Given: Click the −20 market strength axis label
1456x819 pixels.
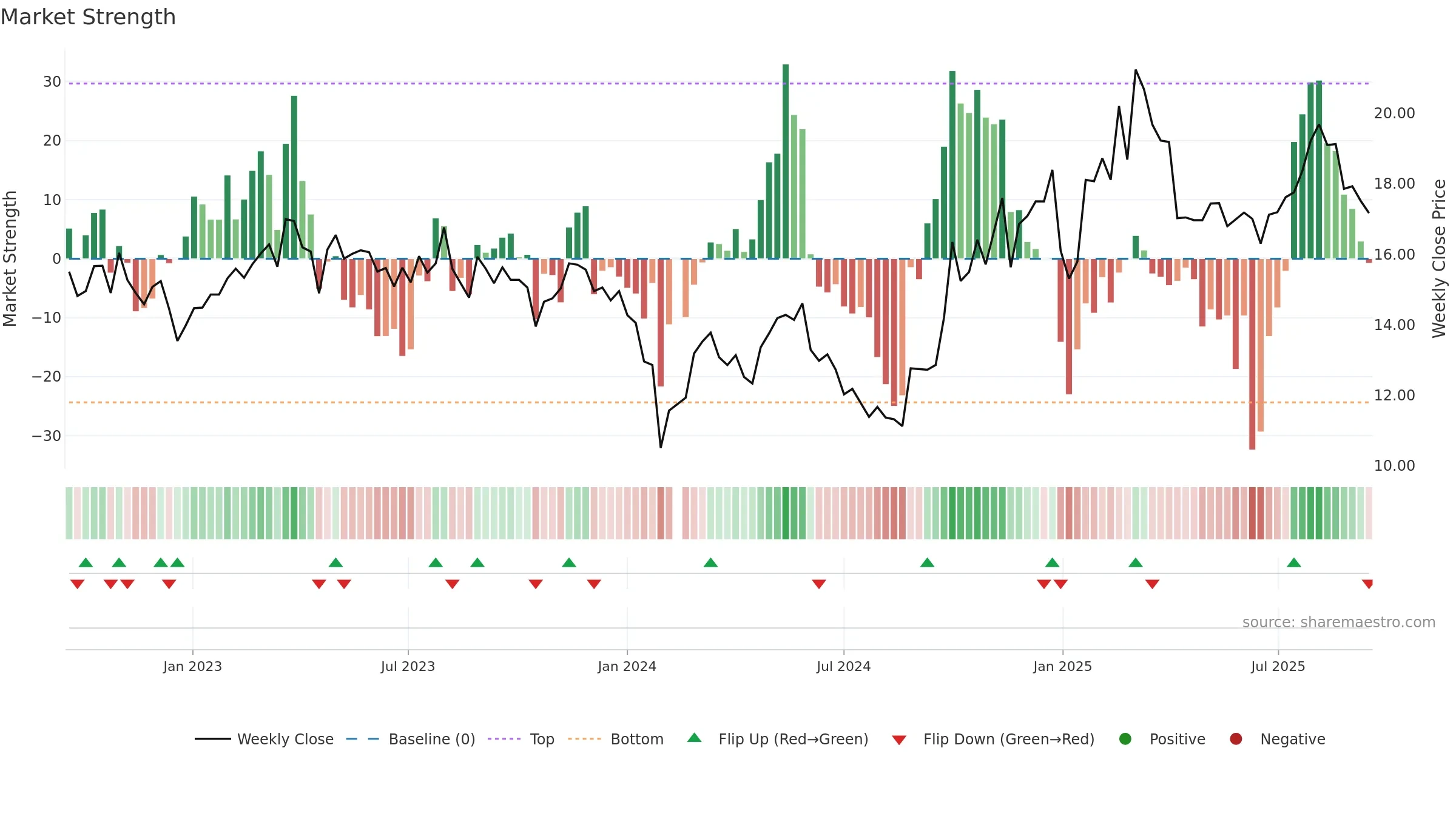Looking at the screenshot, I should pos(46,376).
